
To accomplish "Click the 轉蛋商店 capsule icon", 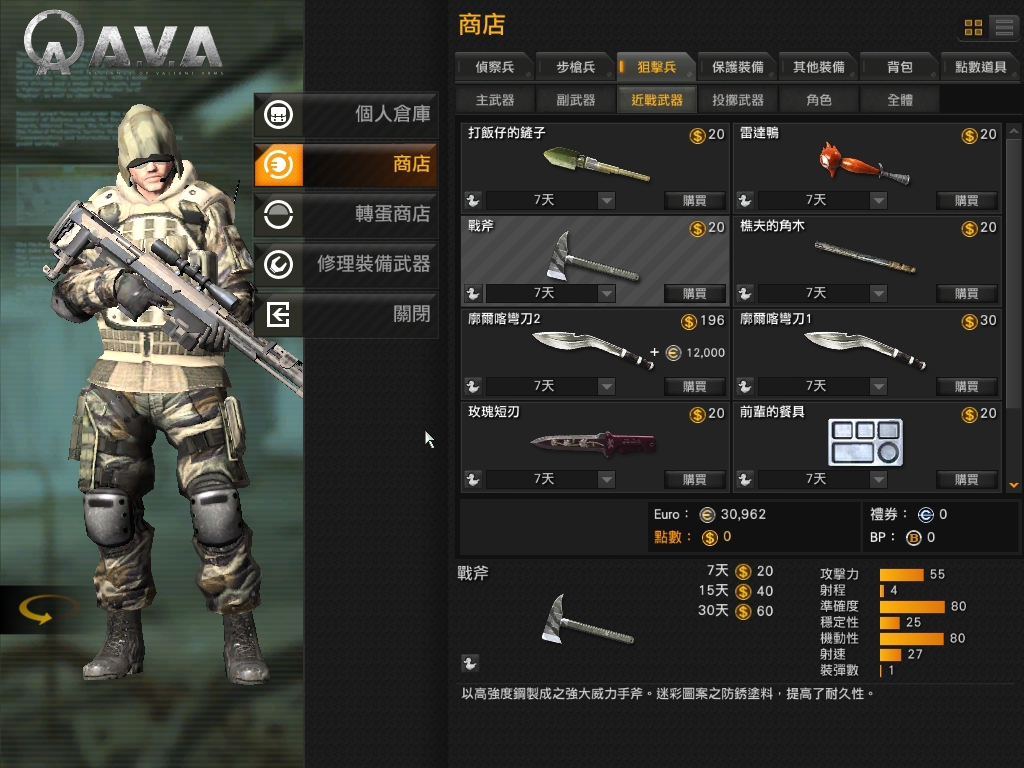I will 279,214.
